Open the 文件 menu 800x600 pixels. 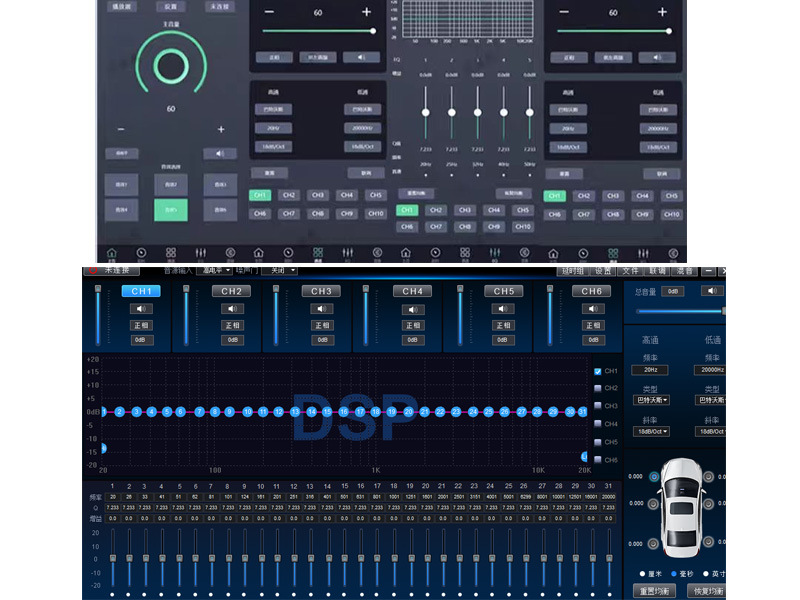pos(630,271)
